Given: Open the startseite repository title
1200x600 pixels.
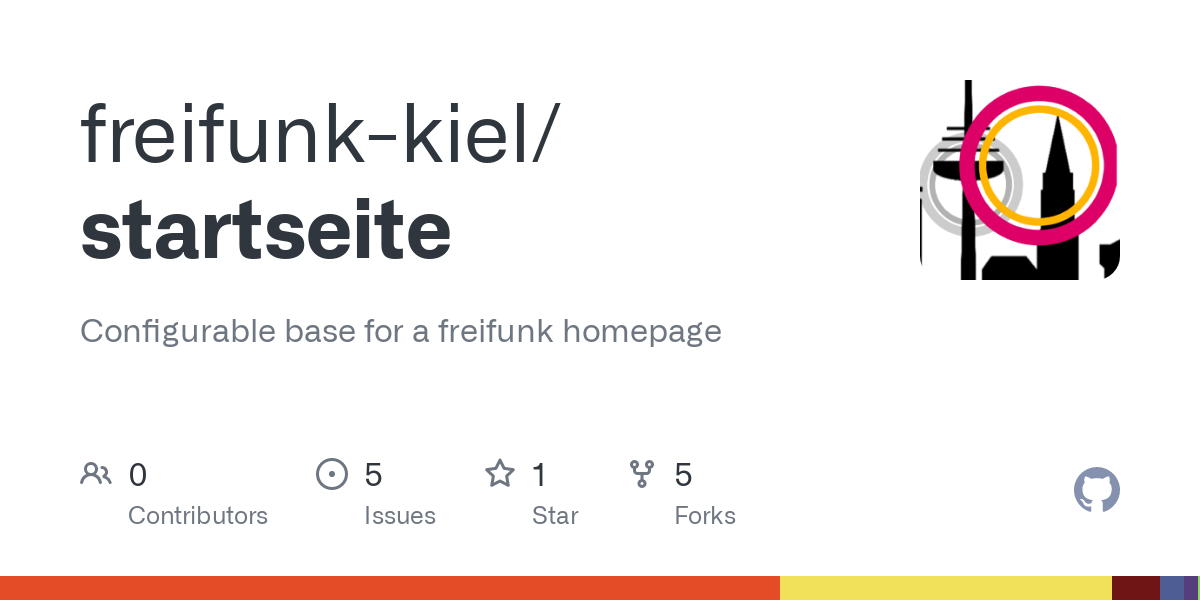Looking at the screenshot, I should click(266, 230).
